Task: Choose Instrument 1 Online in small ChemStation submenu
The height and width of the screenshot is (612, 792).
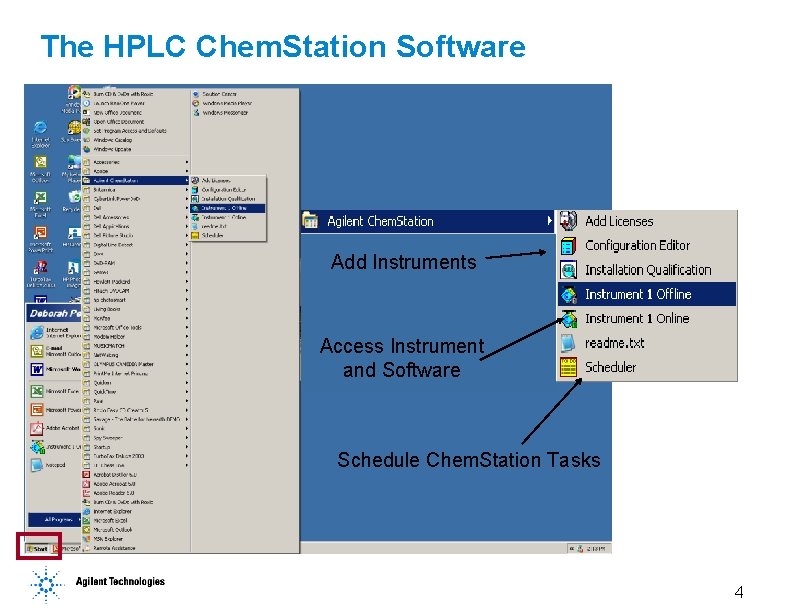Action: pos(228,217)
